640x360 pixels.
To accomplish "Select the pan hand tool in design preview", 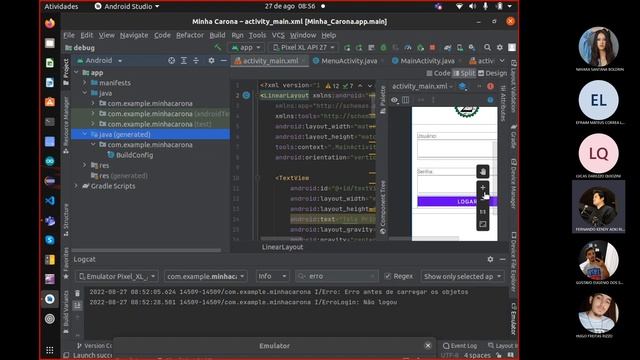I will point(482,171).
